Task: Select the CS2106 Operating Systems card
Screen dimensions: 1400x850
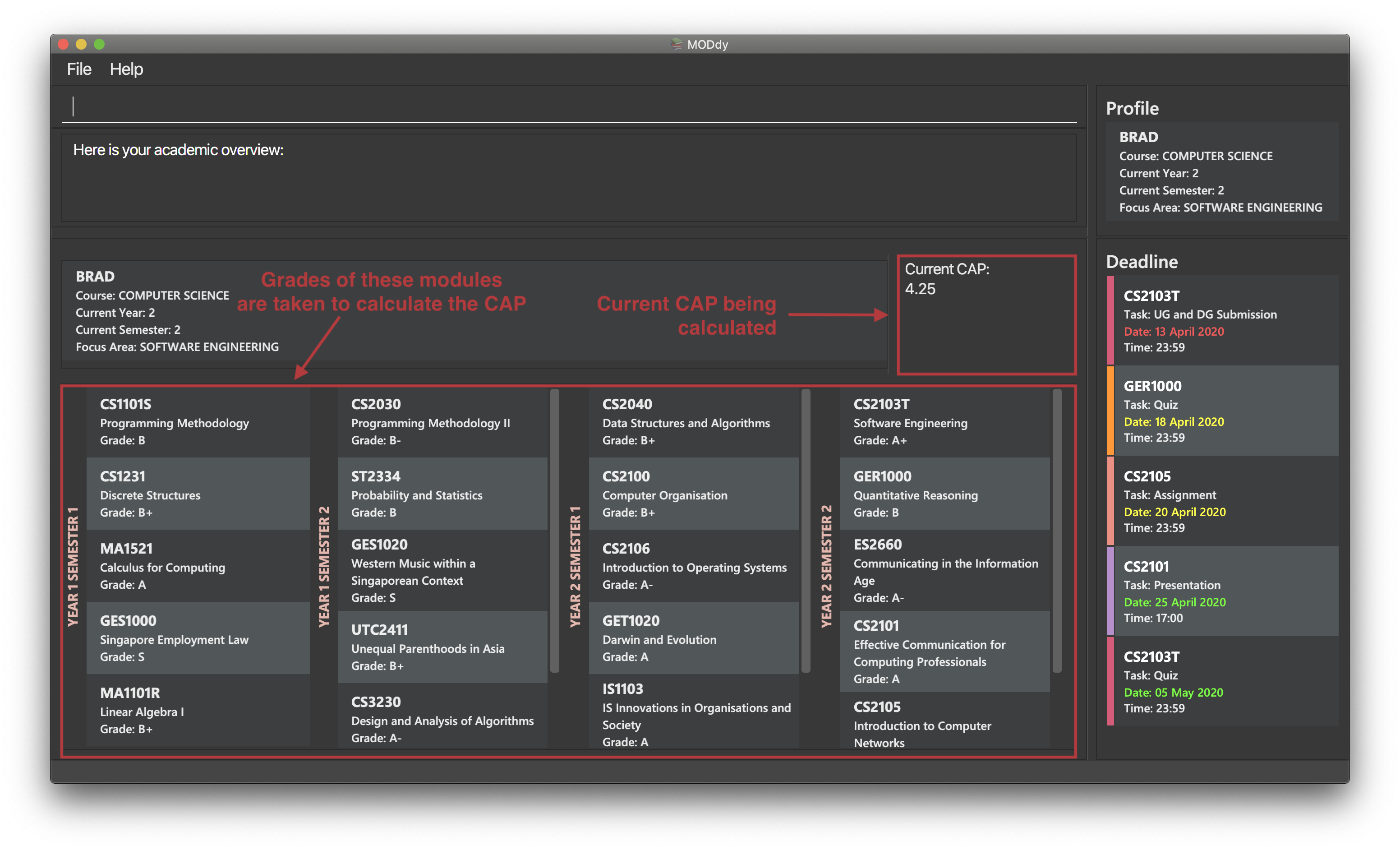Action: 694,566
